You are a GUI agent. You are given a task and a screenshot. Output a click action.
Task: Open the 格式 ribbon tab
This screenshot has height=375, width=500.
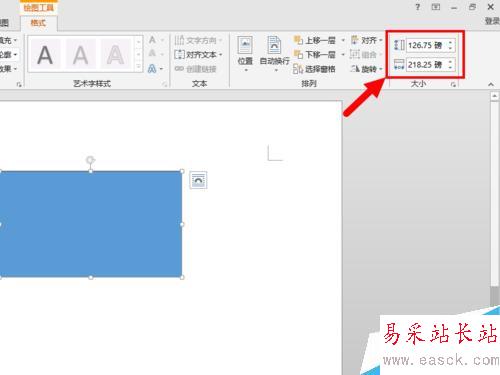[x=38, y=23]
